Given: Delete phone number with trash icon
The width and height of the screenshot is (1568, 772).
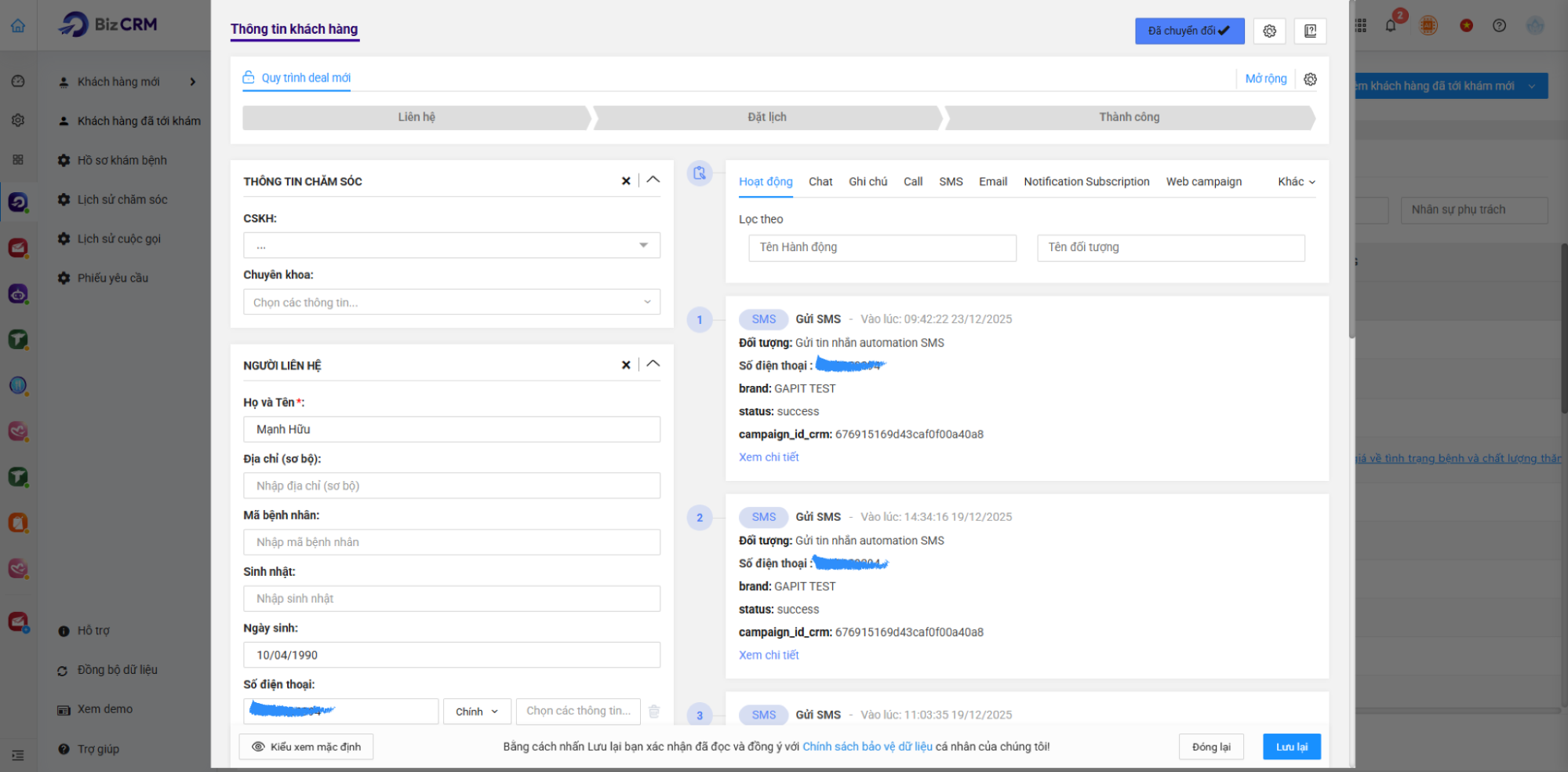Looking at the screenshot, I should (x=654, y=712).
